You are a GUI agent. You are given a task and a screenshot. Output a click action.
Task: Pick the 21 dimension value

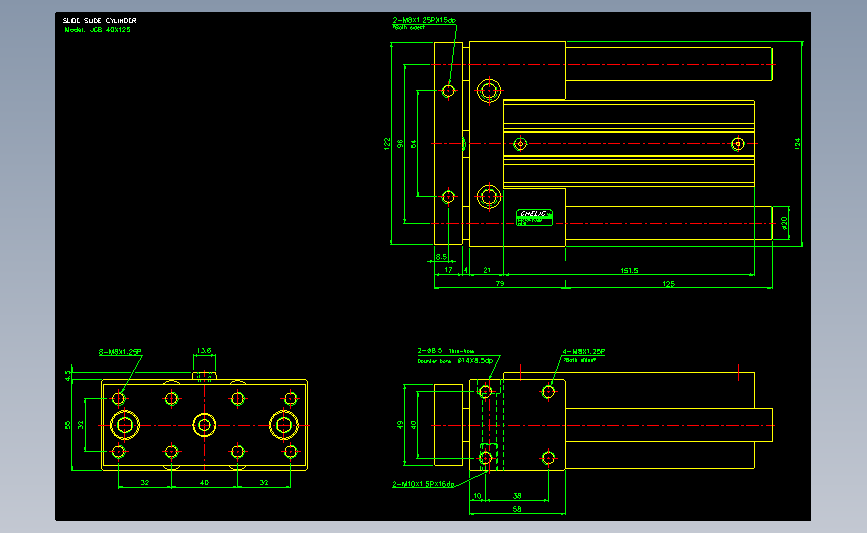pos(487,270)
